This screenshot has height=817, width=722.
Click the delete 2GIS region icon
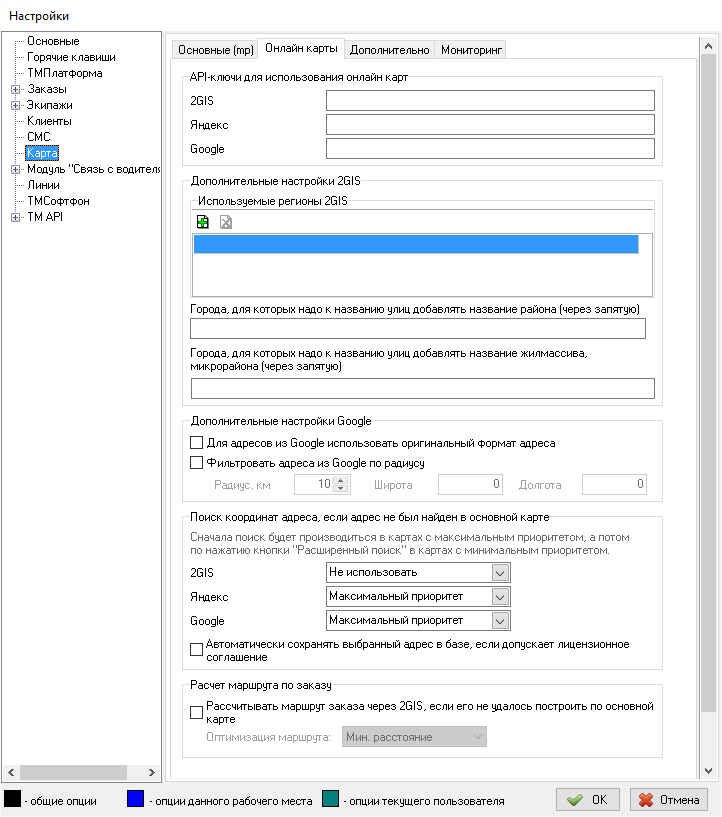coord(226,221)
